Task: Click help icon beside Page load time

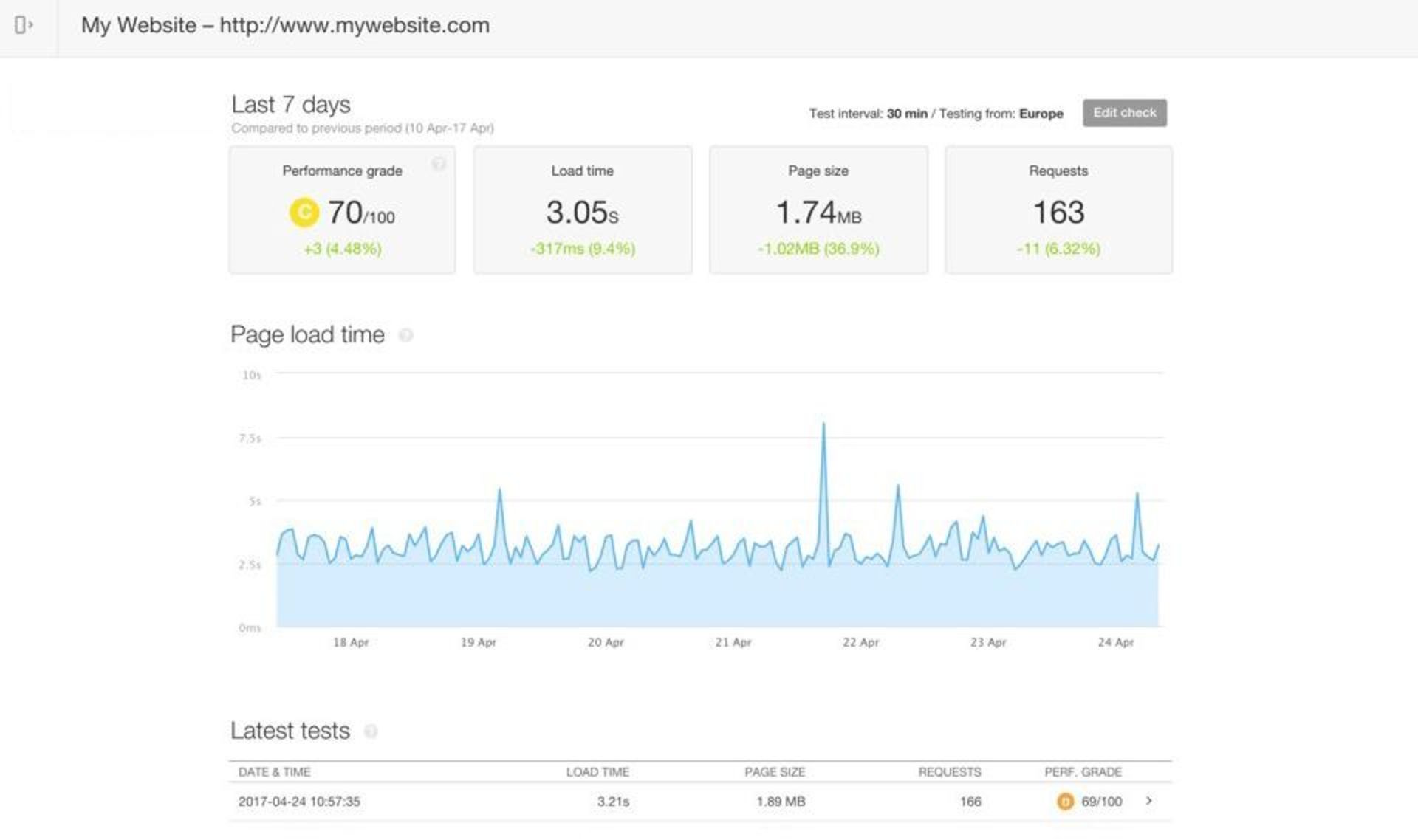Action: 405,335
